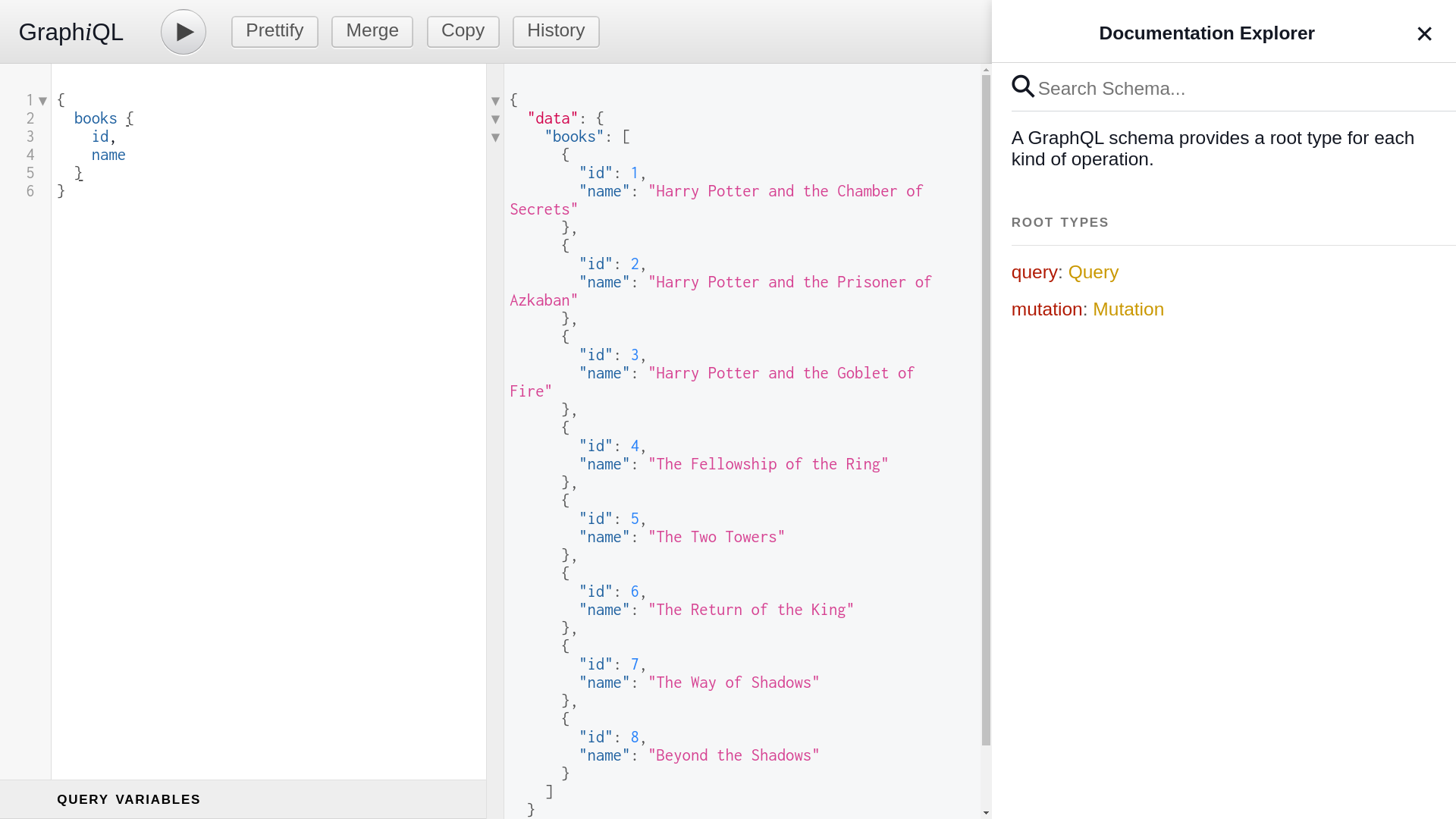Click the down arrow at scrollbar bottom

coord(986,812)
